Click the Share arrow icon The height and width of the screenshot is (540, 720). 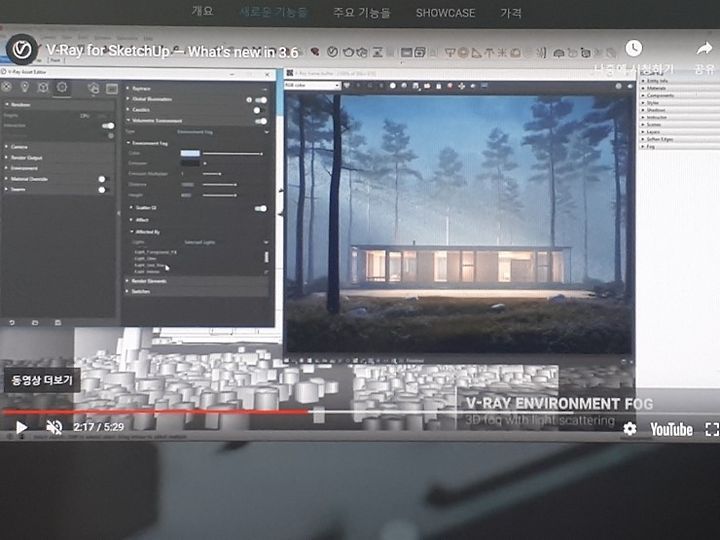704,48
